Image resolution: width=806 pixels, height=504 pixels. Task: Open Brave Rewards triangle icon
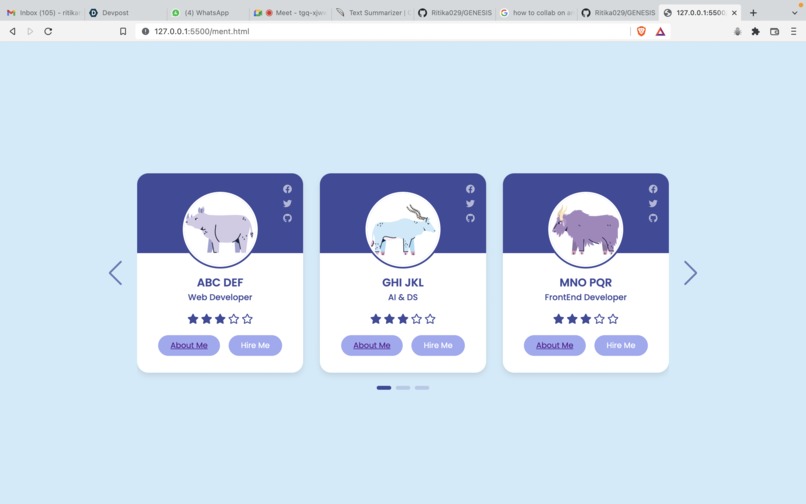661,31
